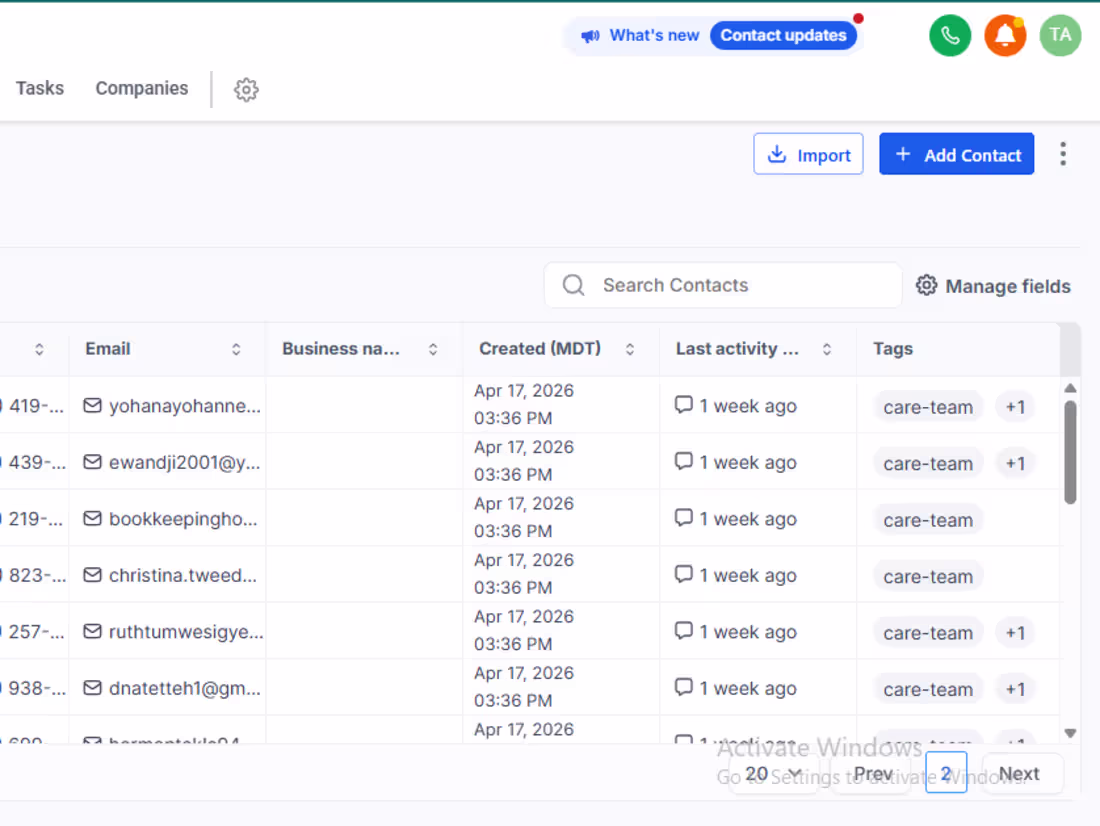Image resolution: width=1100 pixels, height=826 pixels.
Task: Click phone number starting 419-
Action: point(36,406)
